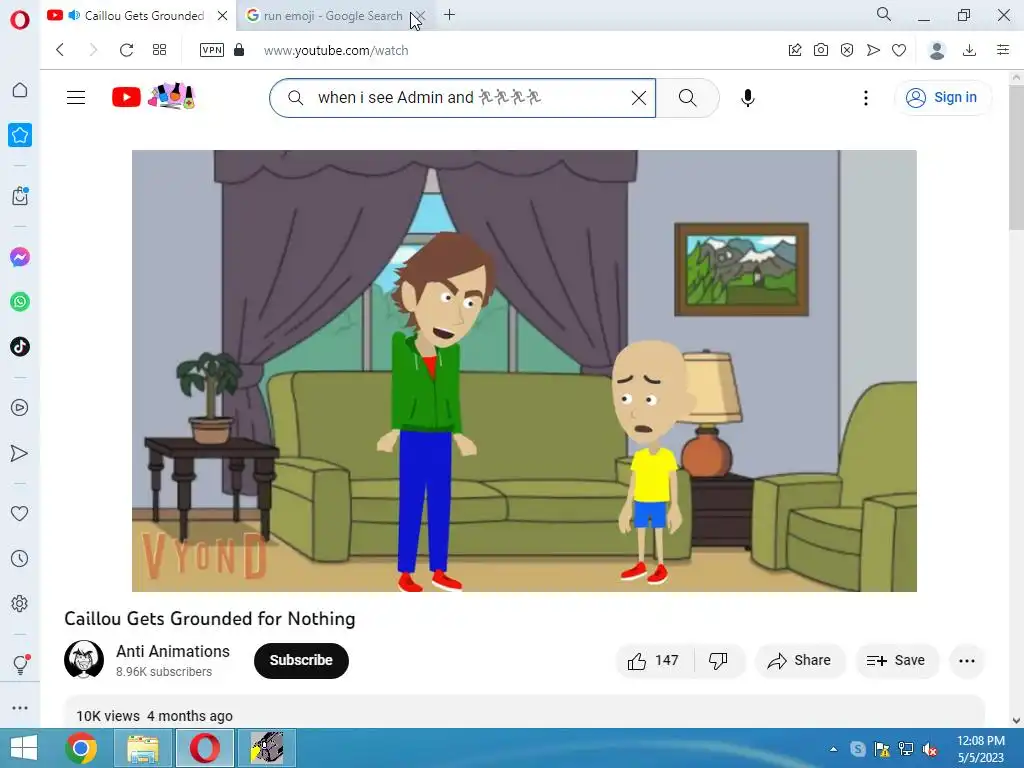The height and width of the screenshot is (768, 1024).
Task: Open the Speed Dial grid icon
Action: click(159, 50)
